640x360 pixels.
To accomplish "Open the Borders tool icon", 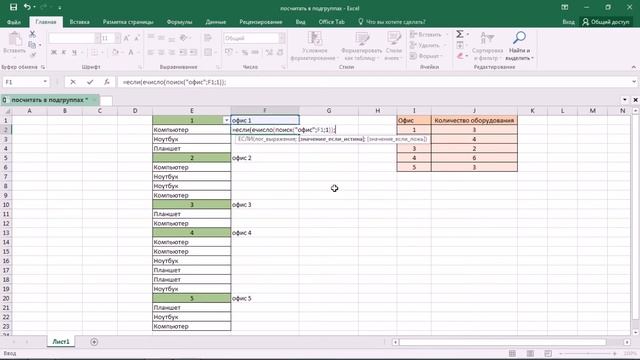I will [95, 52].
